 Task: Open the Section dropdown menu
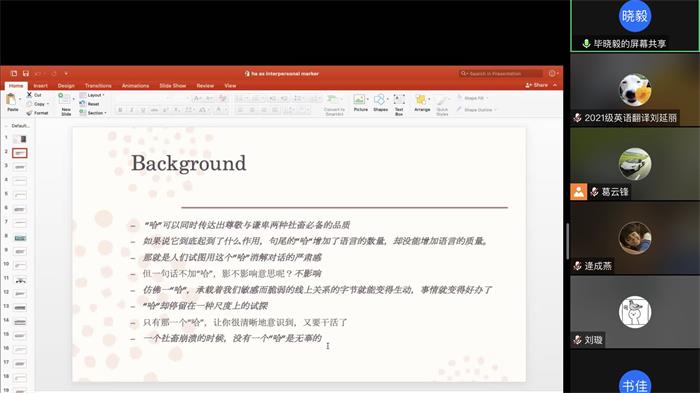point(93,113)
